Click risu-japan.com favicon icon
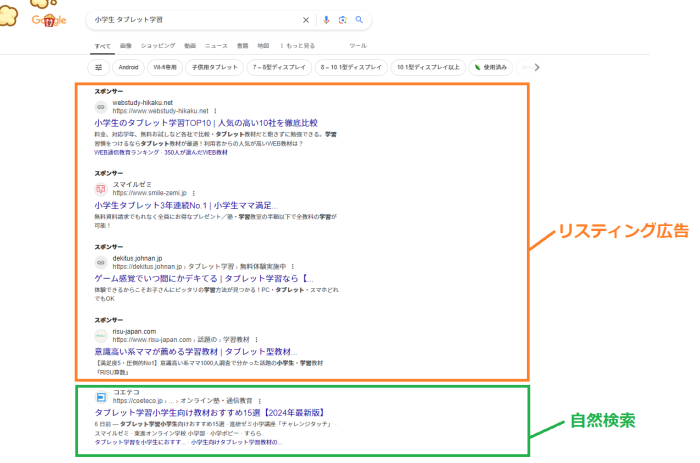The height and width of the screenshot is (463, 700). (101, 336)
